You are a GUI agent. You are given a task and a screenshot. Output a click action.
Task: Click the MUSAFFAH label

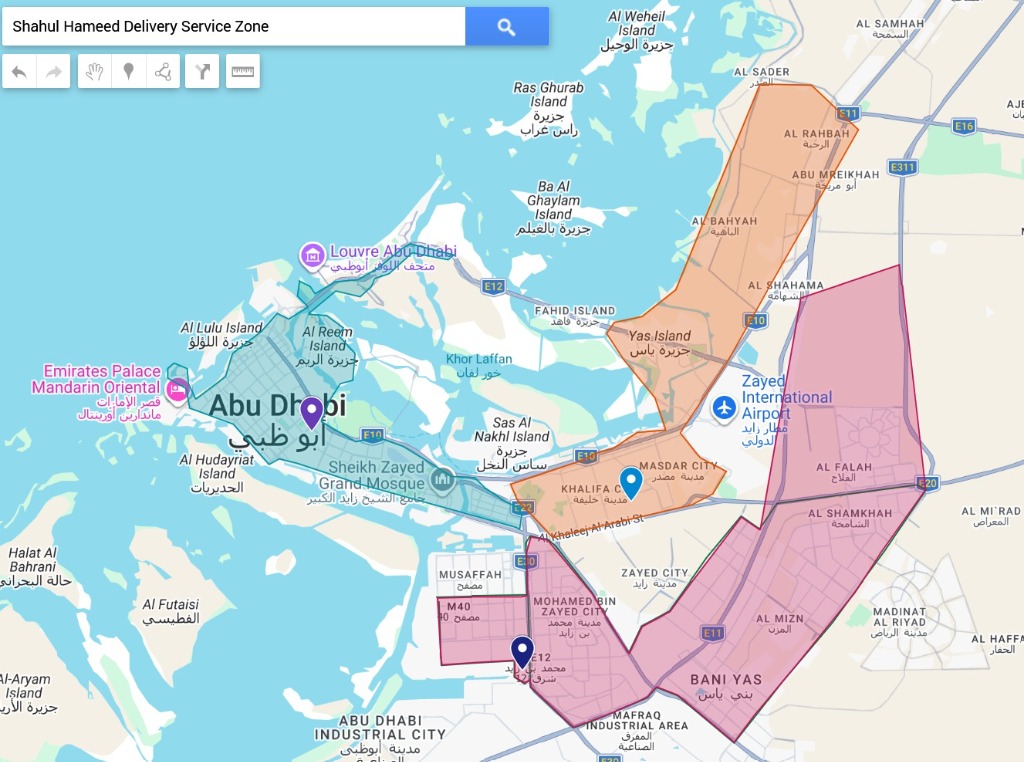[x=470, y=575]
